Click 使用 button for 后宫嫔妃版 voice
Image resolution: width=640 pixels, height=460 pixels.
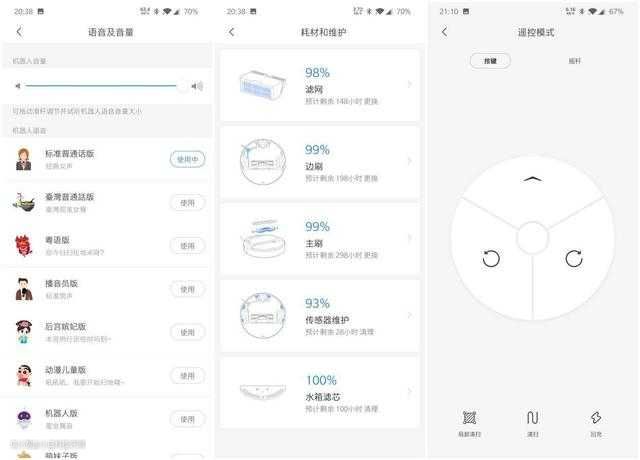click(187, 332)
